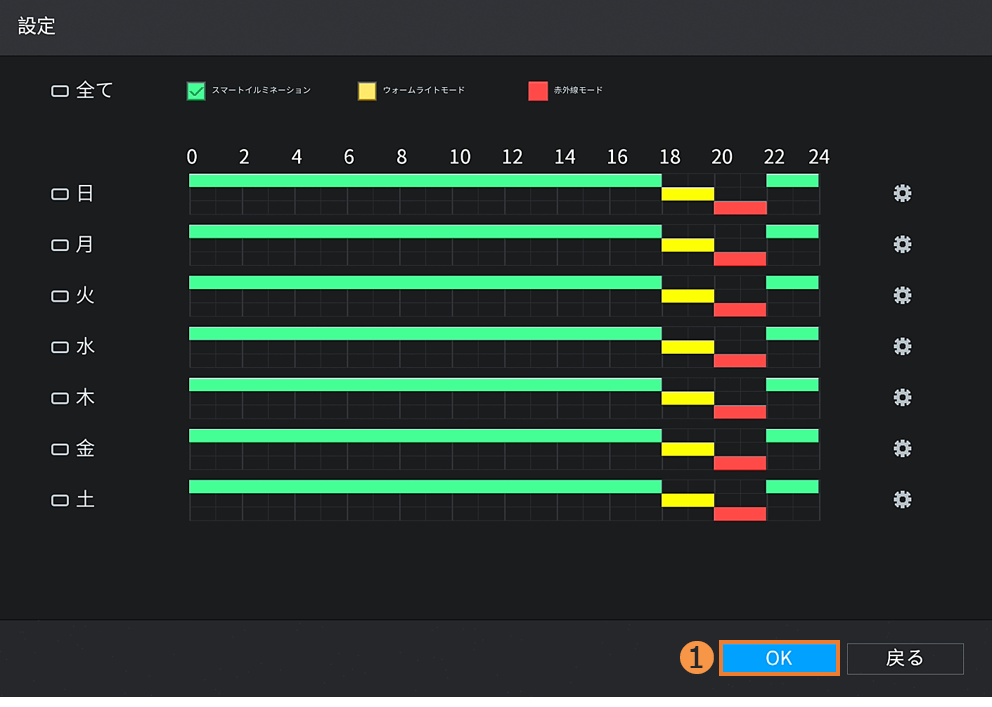Tick the 全て (all) checkbox
992x707 pixels.
[x=60, y=91]
